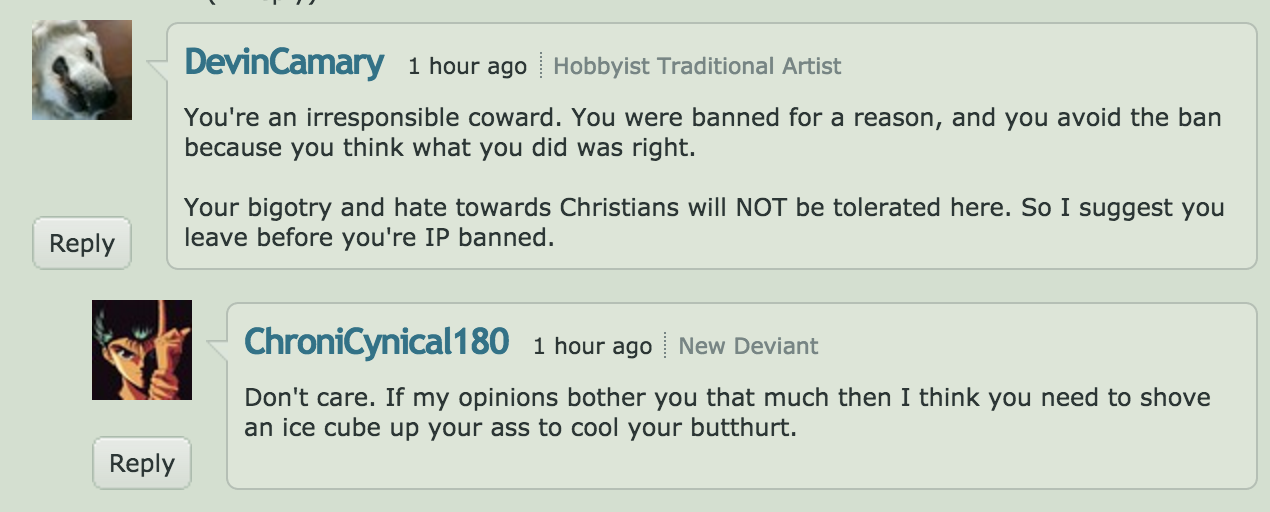
Task: Click the timestamp on ChroniCynical180's reply
Action: (592, 346)
